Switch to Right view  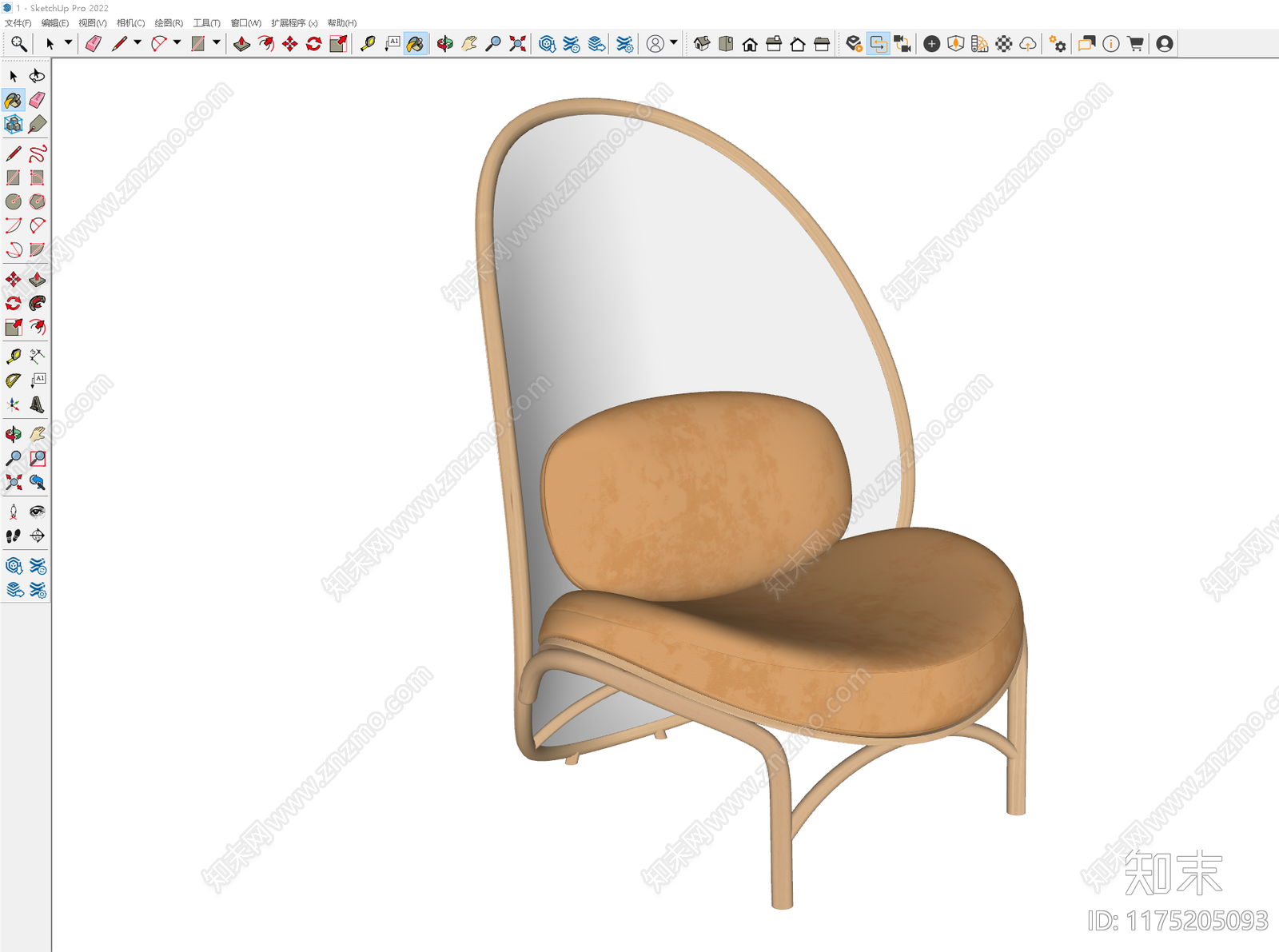774,44
